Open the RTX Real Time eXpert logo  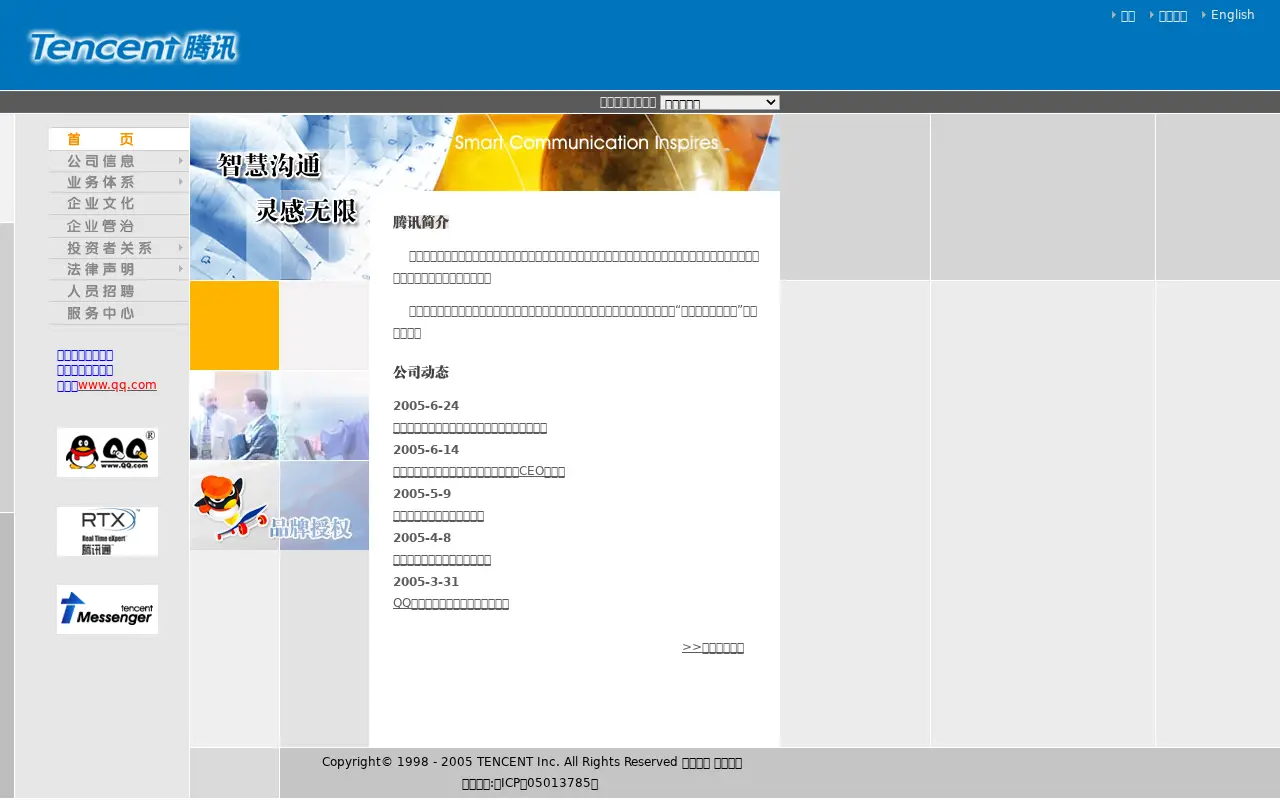[107, 531]
